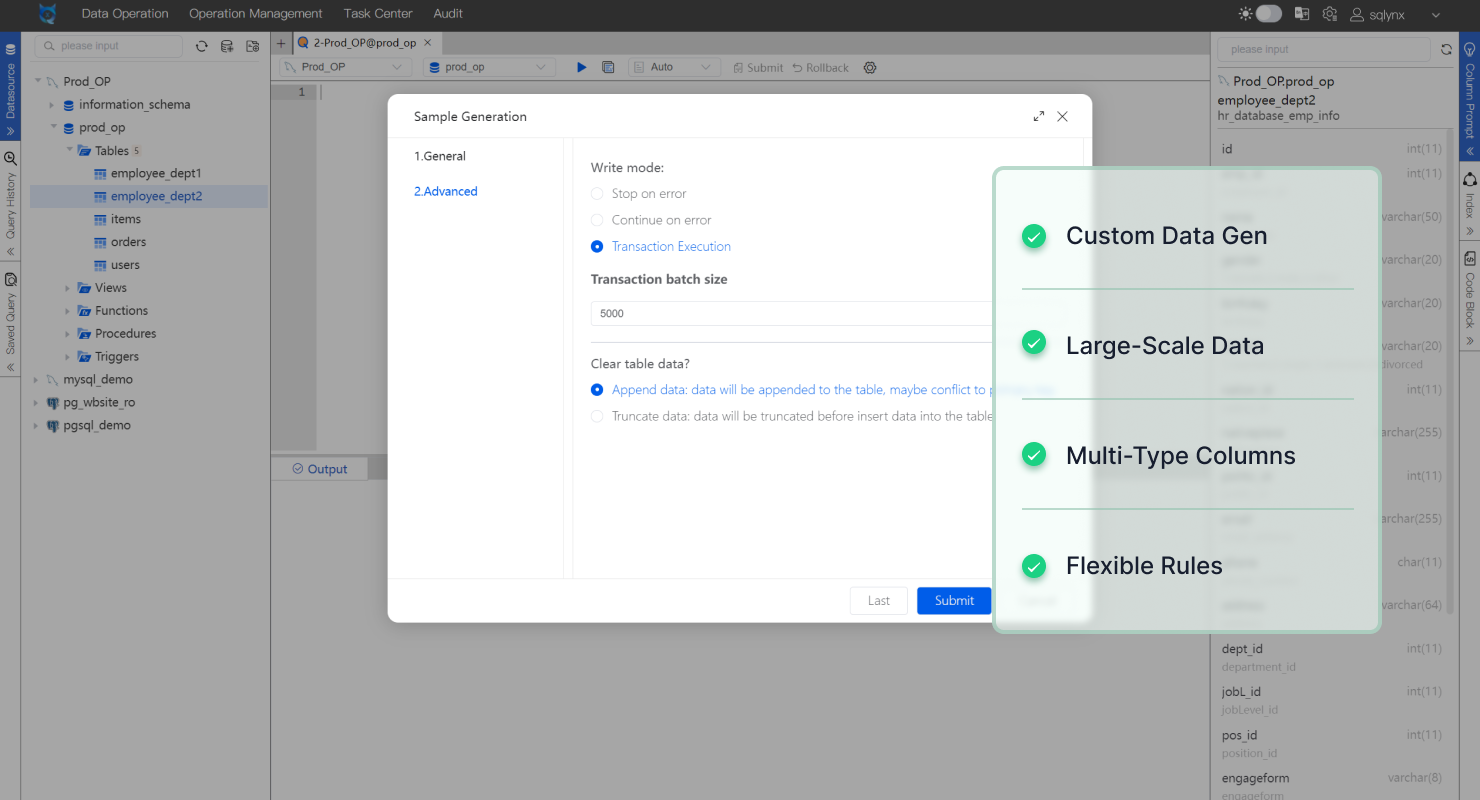Open the sqlynx user dropdown arrow
Screen dimensions: 1480x800
point(1436,15)
